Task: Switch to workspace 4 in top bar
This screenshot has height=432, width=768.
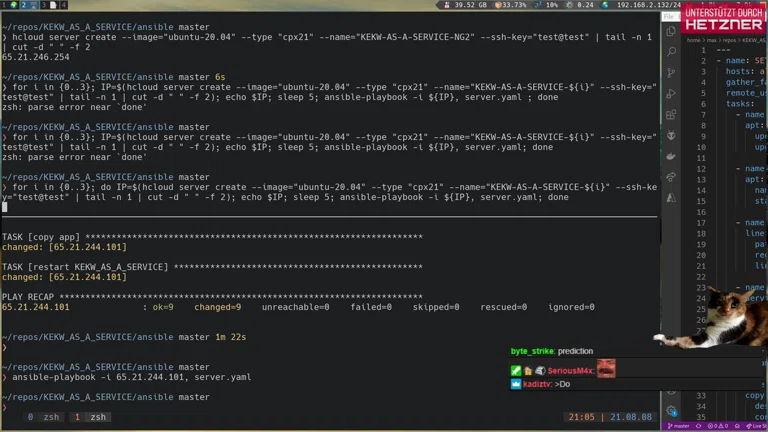Action: (x=63, y=5)
